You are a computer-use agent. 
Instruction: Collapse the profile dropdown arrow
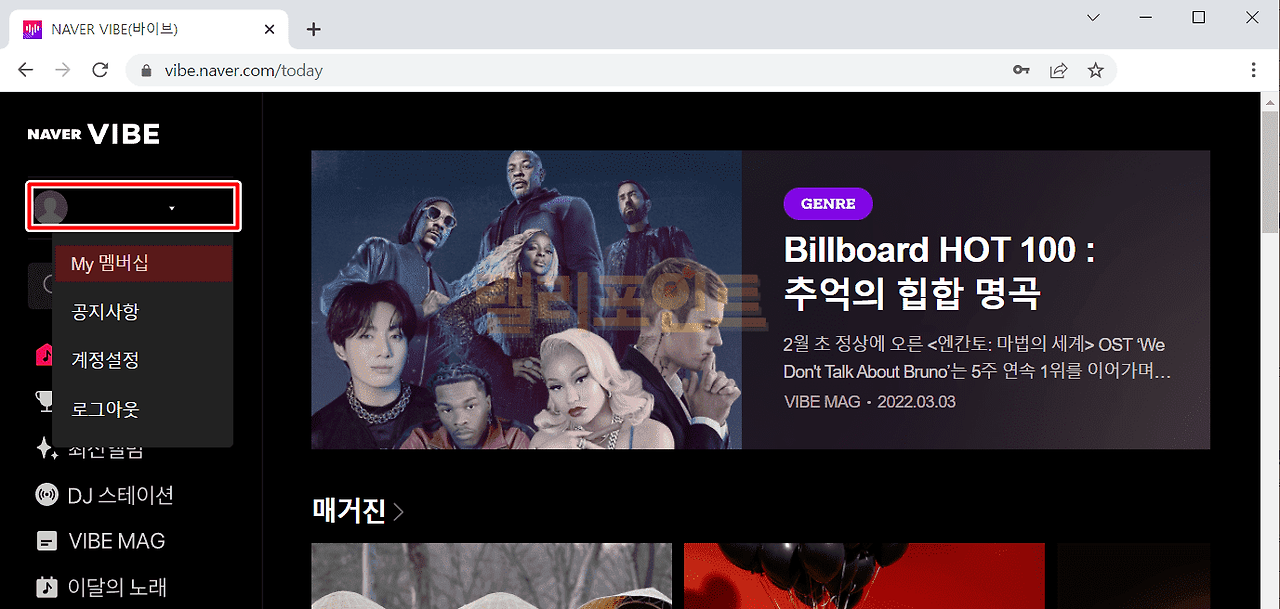[172, 208]
